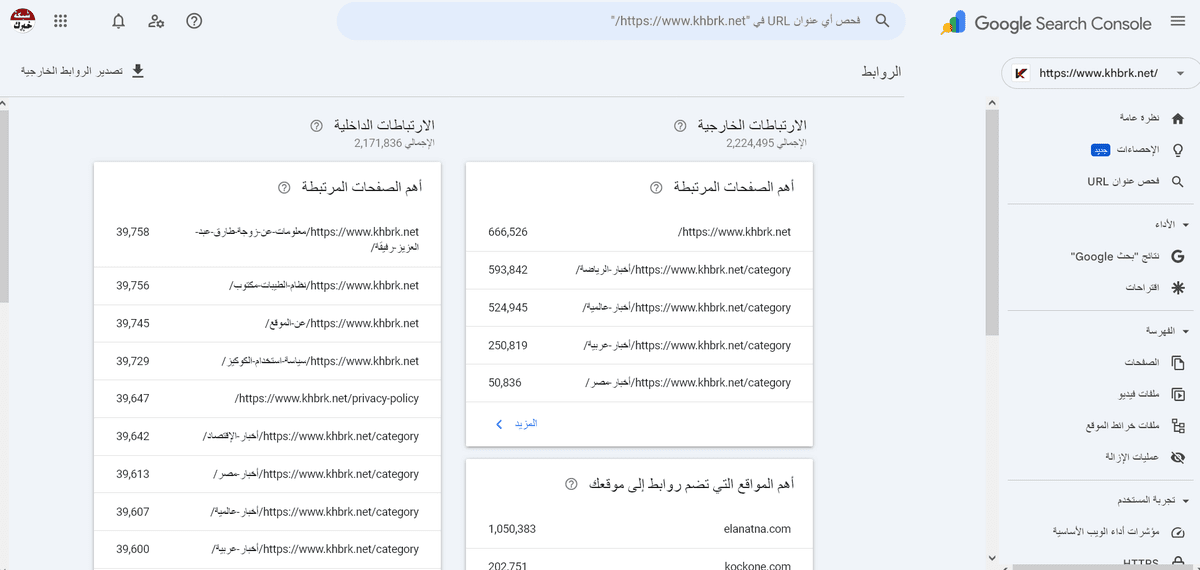Click the hamburger main menu icon
1200x570 pixels.
point(1174,23)
